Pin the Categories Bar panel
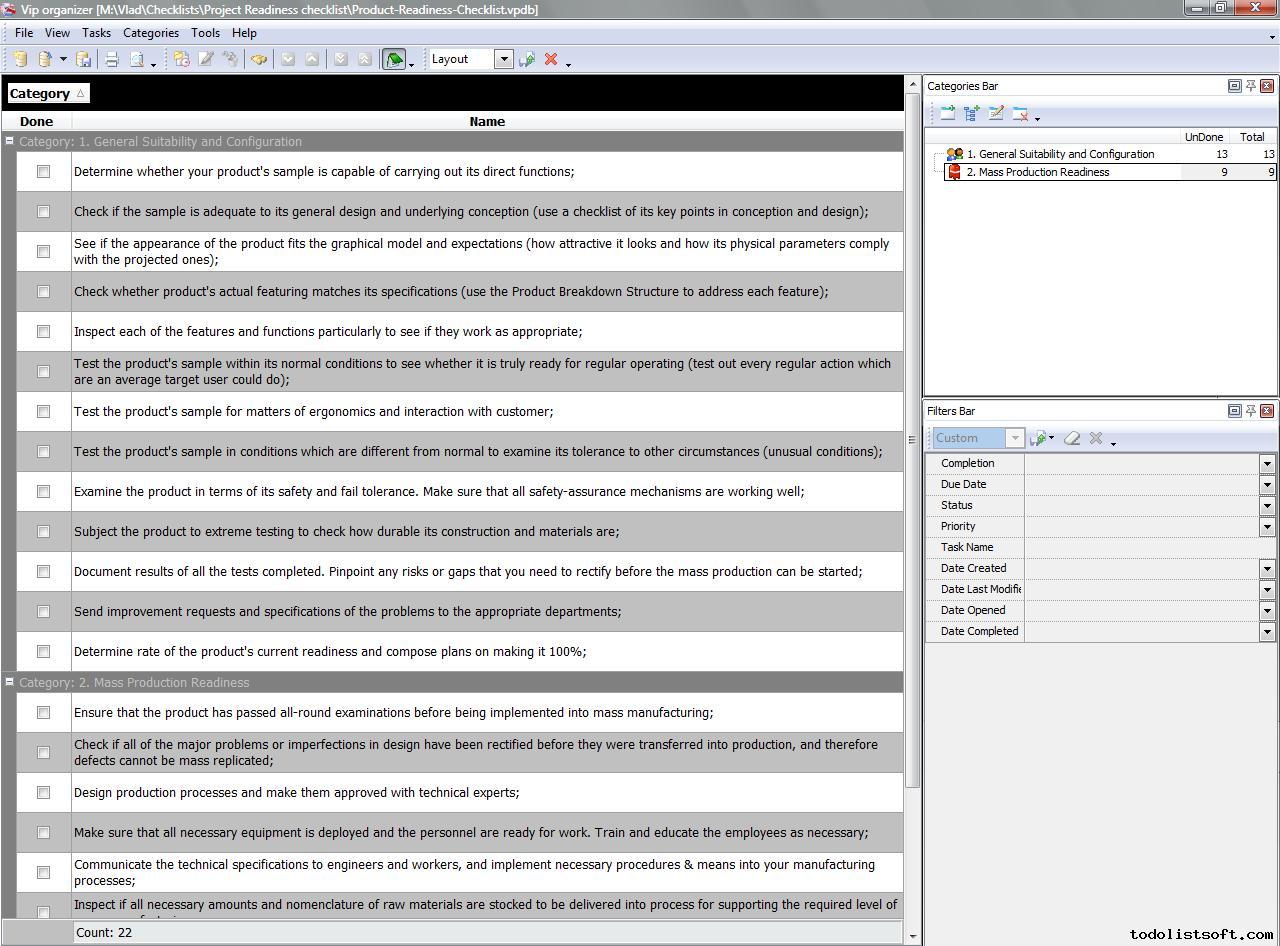The width and height of the screenshot is (1280, 946). tap(1250, 86)
